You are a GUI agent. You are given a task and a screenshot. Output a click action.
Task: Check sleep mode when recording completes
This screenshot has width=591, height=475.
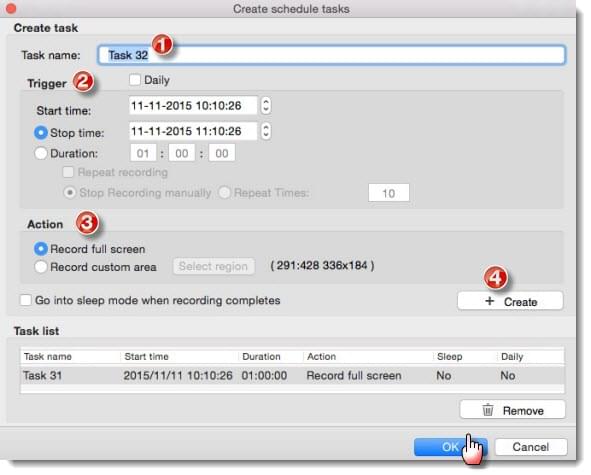tap(26, 300)
